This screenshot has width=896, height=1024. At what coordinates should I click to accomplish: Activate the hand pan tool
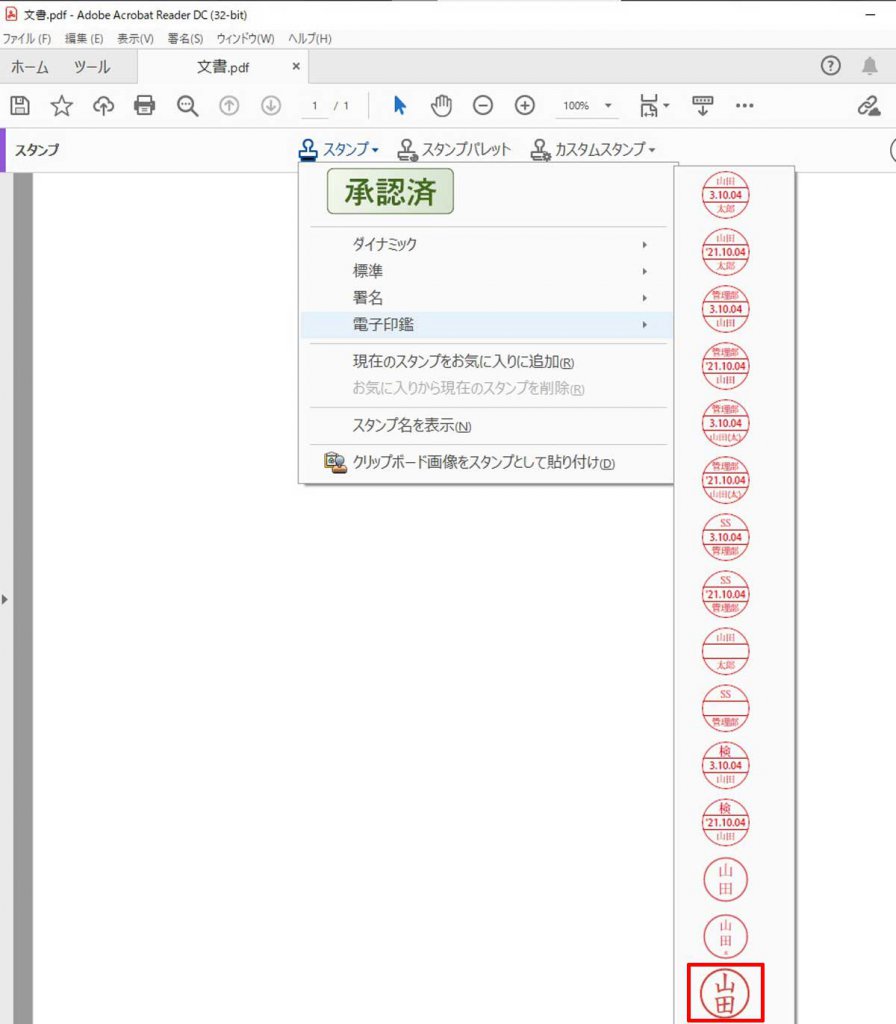coord(441,105)
